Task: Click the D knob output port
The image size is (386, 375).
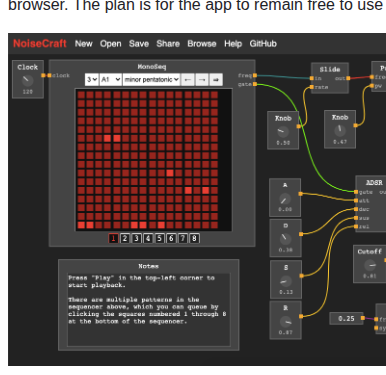Action: click(301, 234)
